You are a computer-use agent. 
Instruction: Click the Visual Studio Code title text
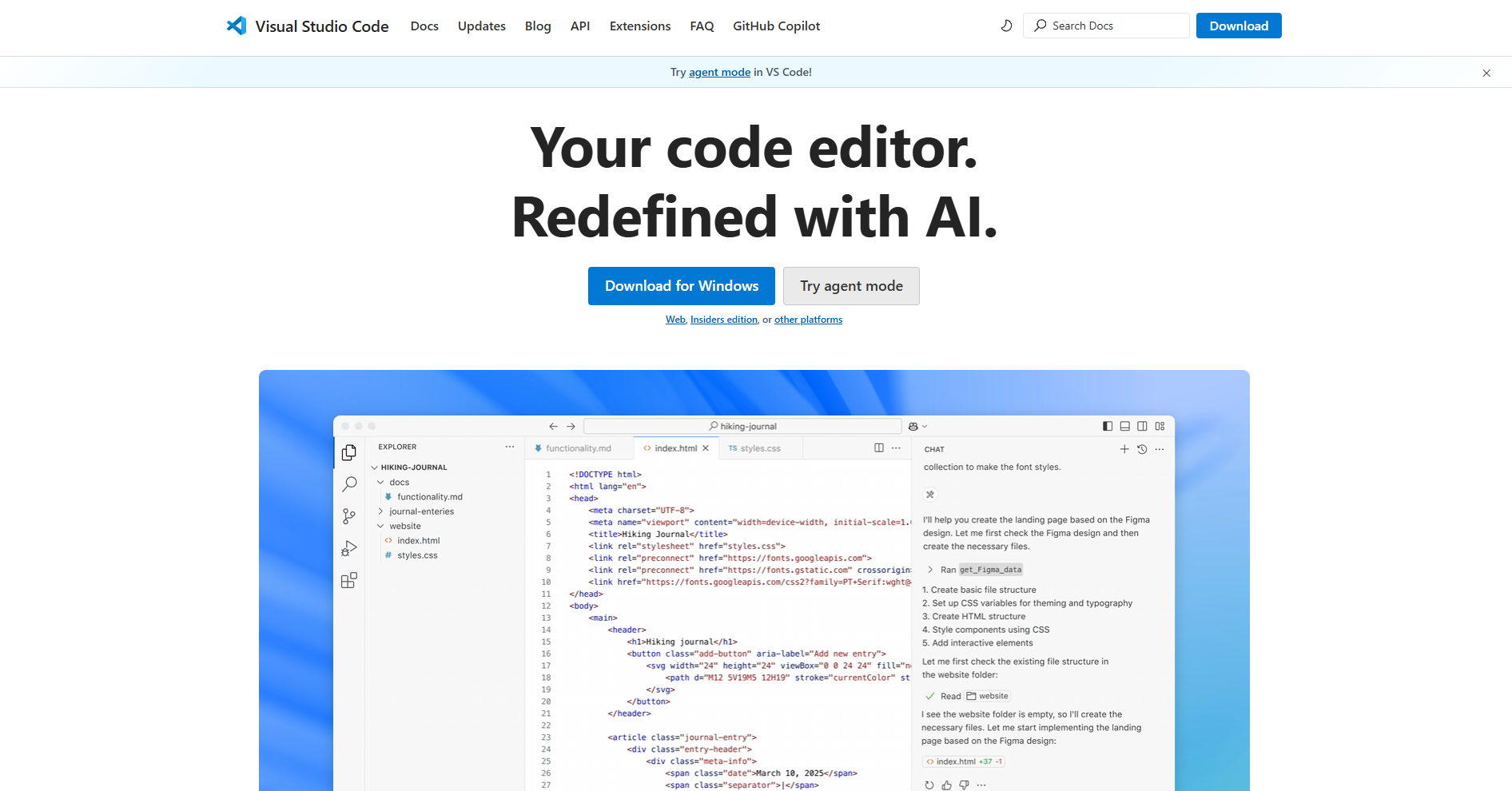point(322,26)
